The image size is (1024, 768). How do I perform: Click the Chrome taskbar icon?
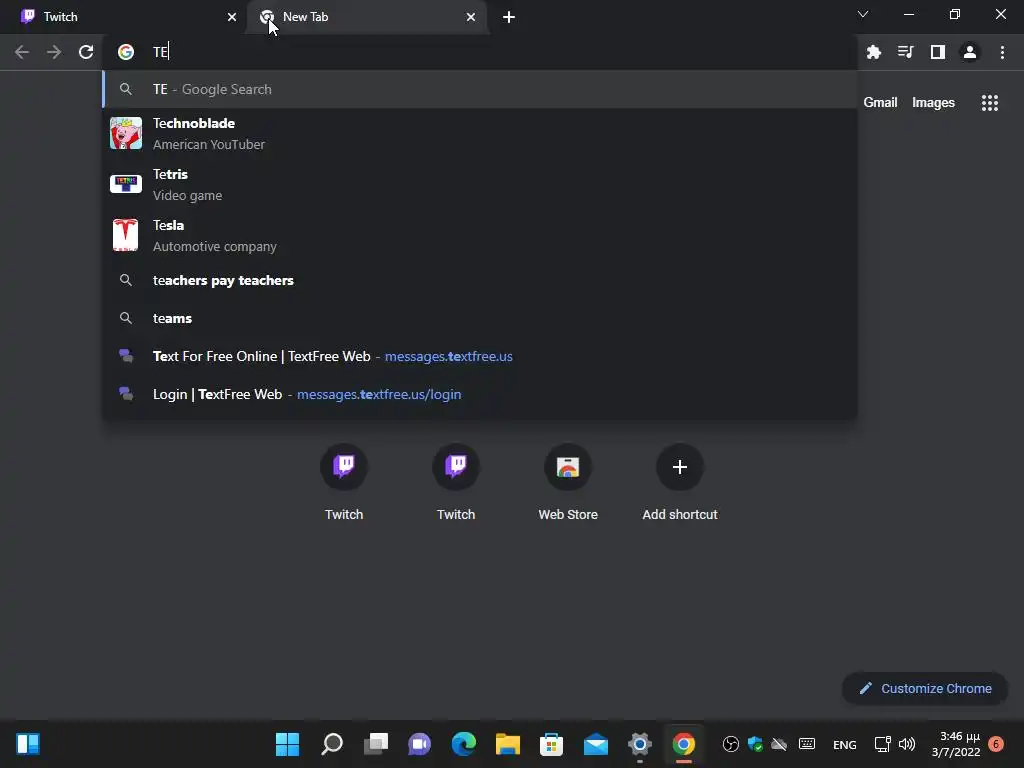pyautogui.click(x=683, y=744)
